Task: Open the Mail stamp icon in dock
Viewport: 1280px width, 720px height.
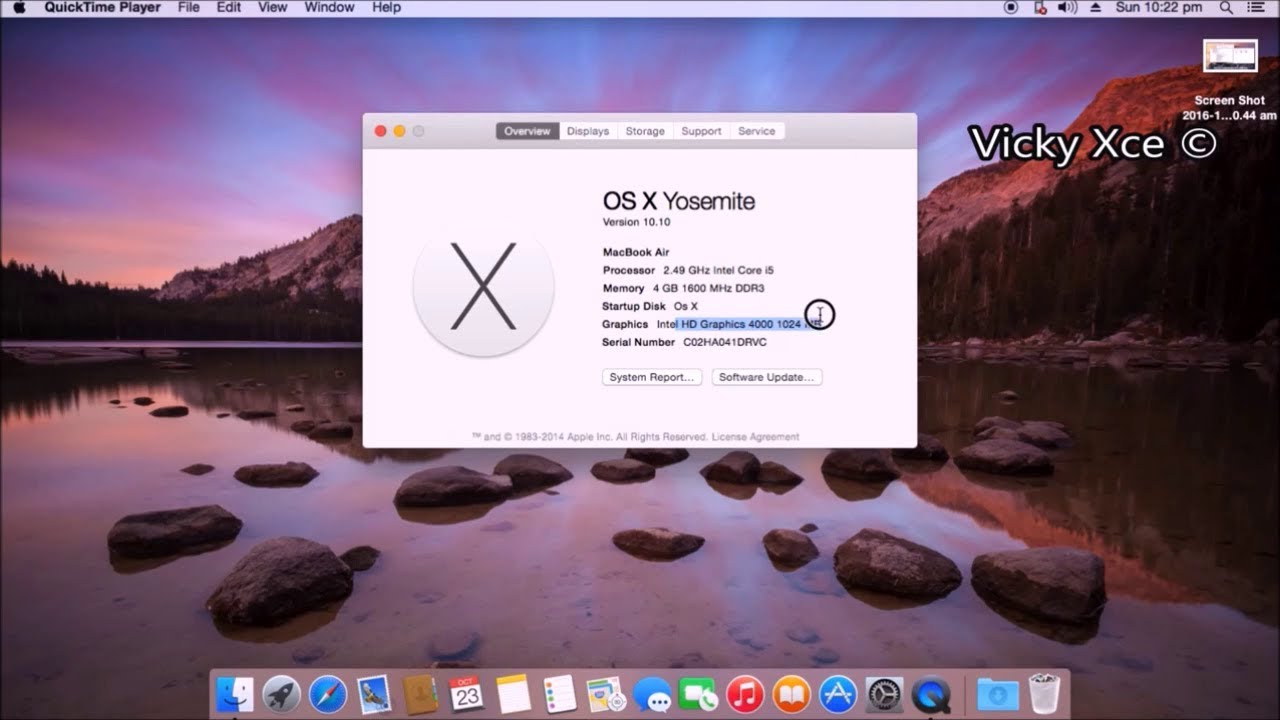Action: coord(374,694)
